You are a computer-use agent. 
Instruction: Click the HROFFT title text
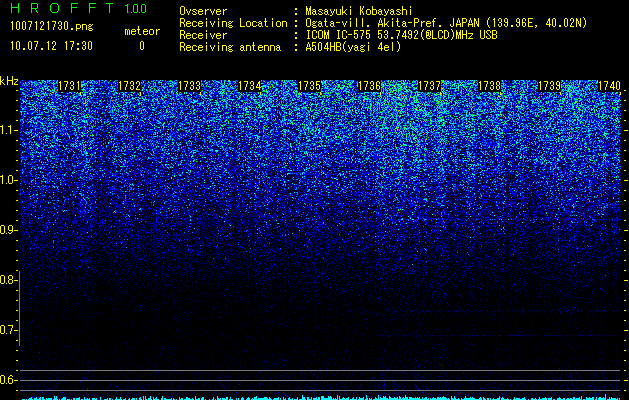coord(62,8)
